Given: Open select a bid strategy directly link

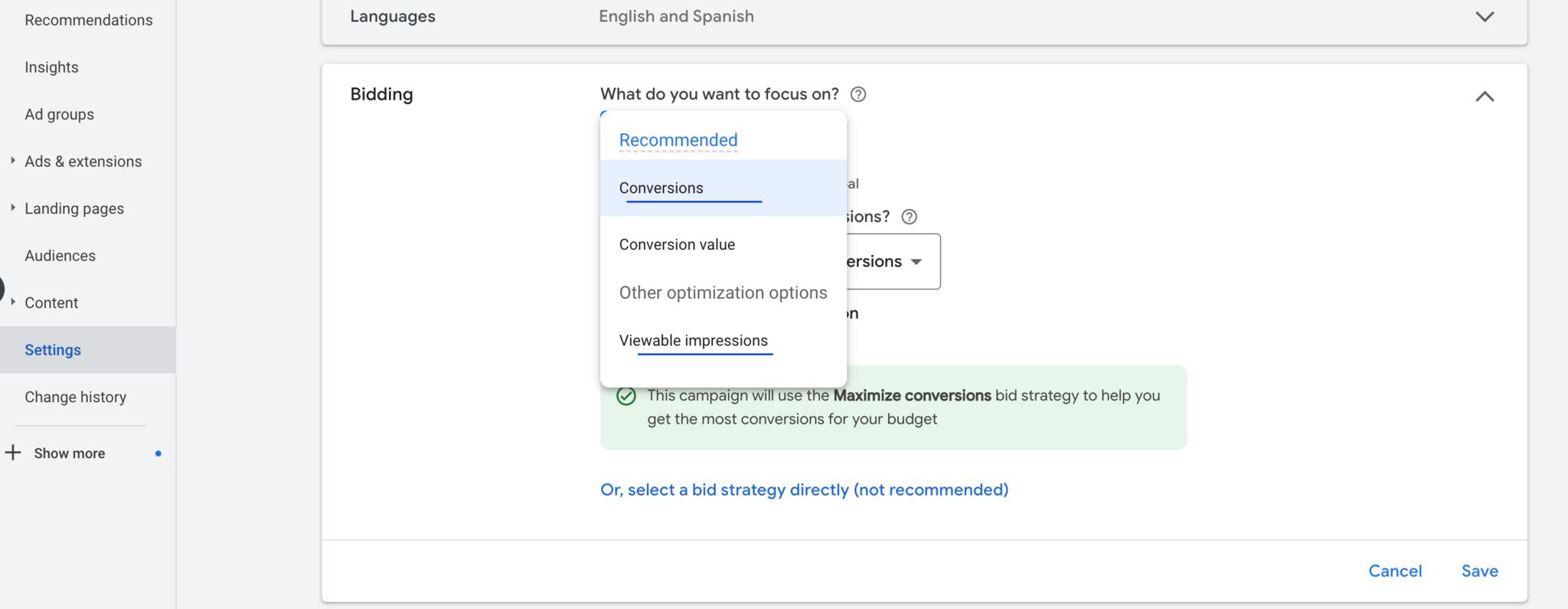Looking at the screenshot, I should click(x=804, y=489).
